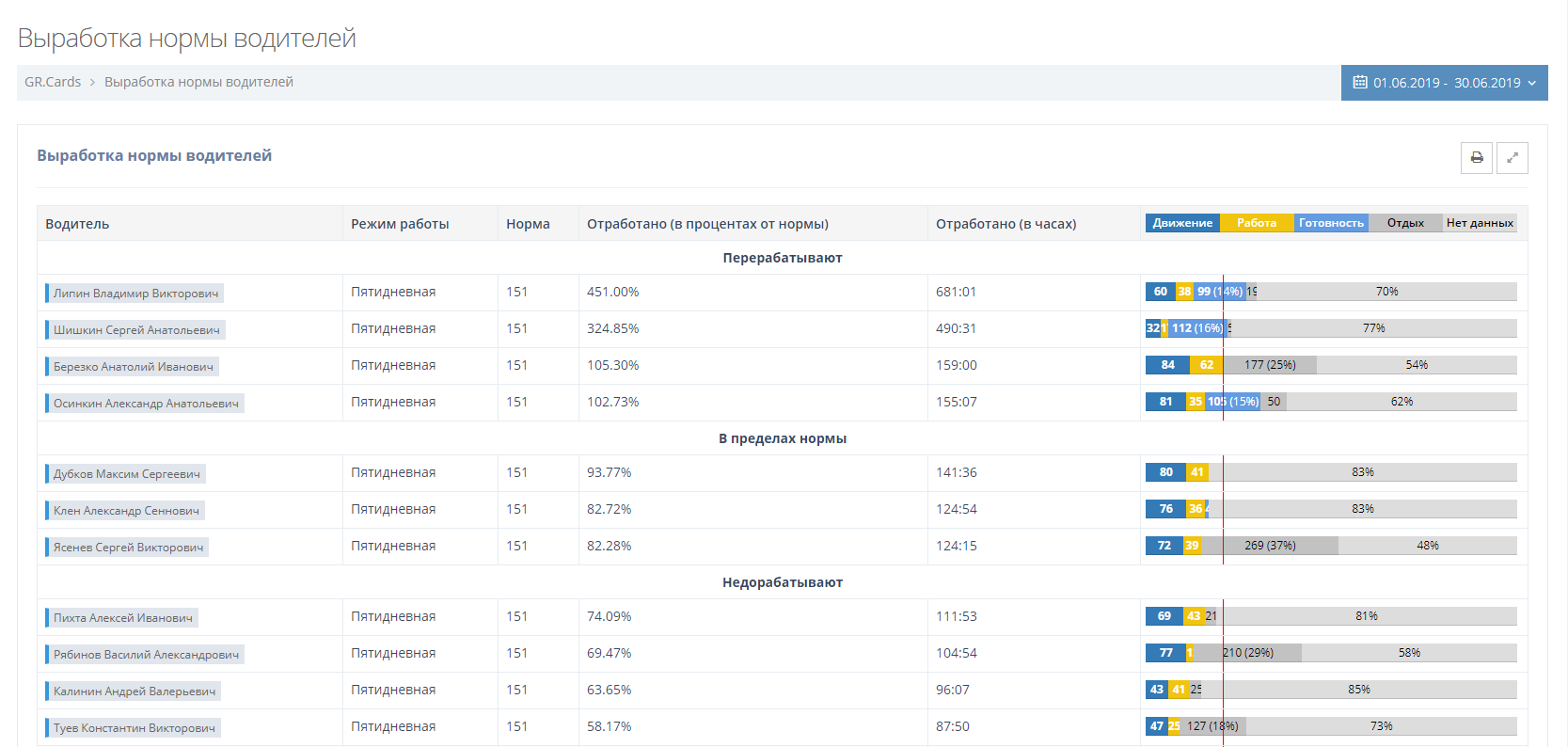Image resolution: width=1568 pixels, height=747 pixels.
Task: Open driver Березко Анатолий Иванович
Action: pos(133,367)
